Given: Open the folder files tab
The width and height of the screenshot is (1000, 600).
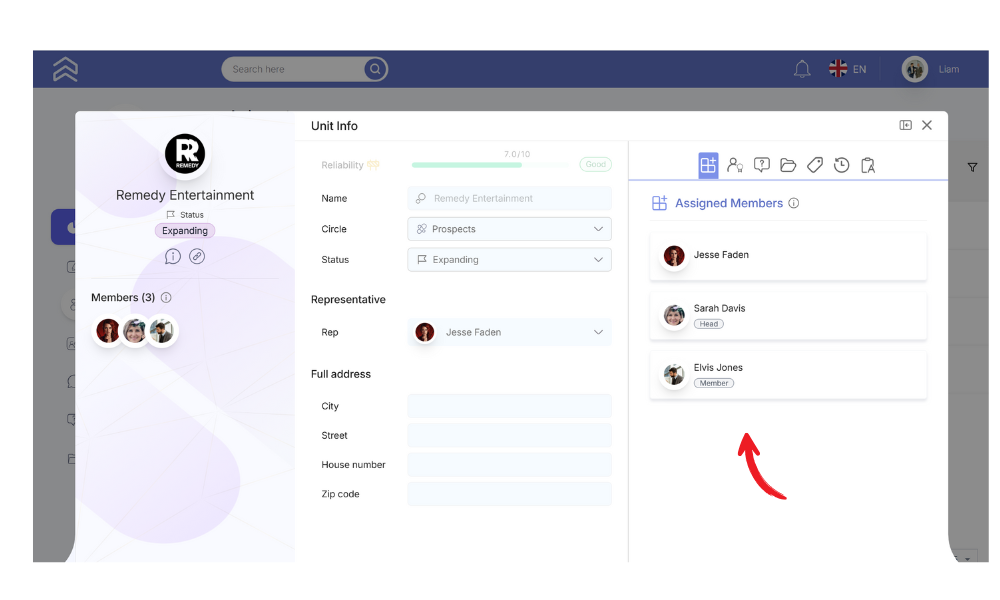Looking at the screenshot, I should pos(788,165).
